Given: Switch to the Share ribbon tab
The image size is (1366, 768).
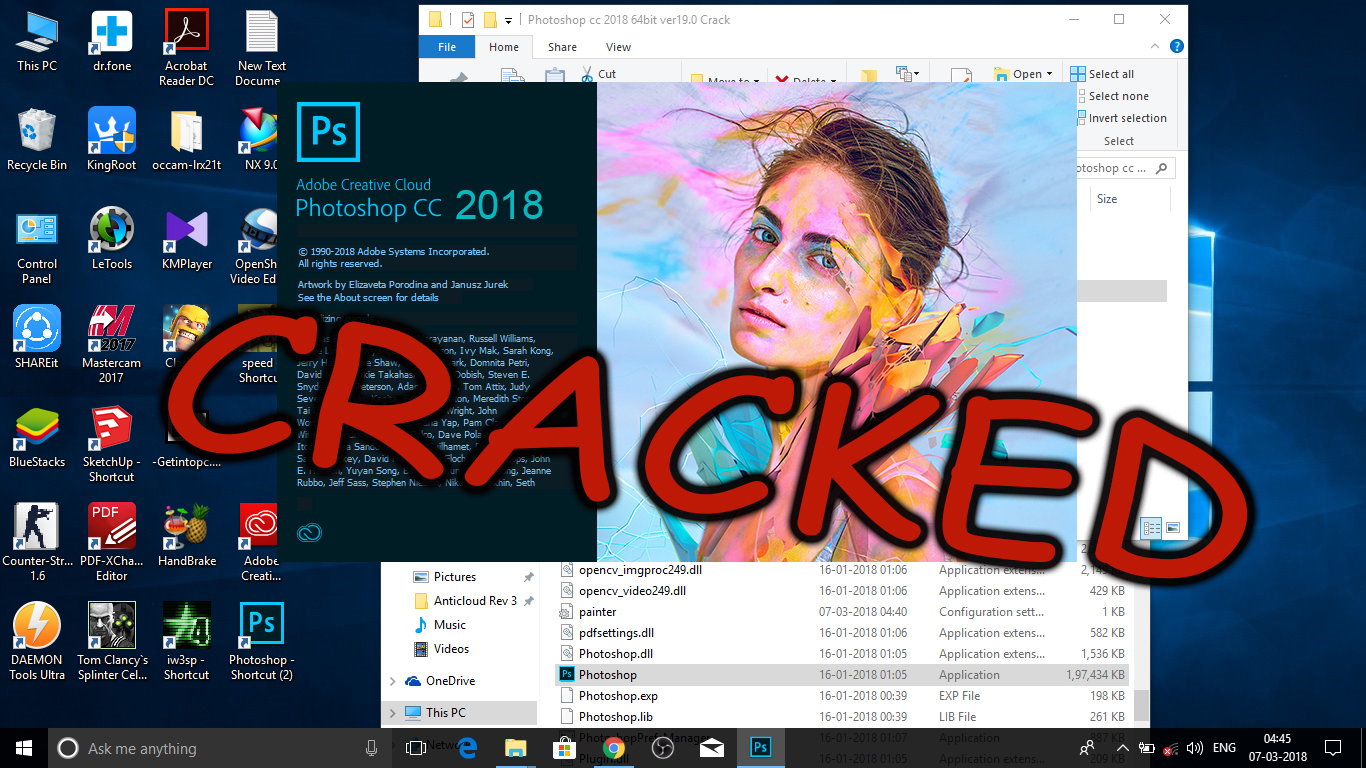Looking at the screenshot, I should (x=562, y=47).
